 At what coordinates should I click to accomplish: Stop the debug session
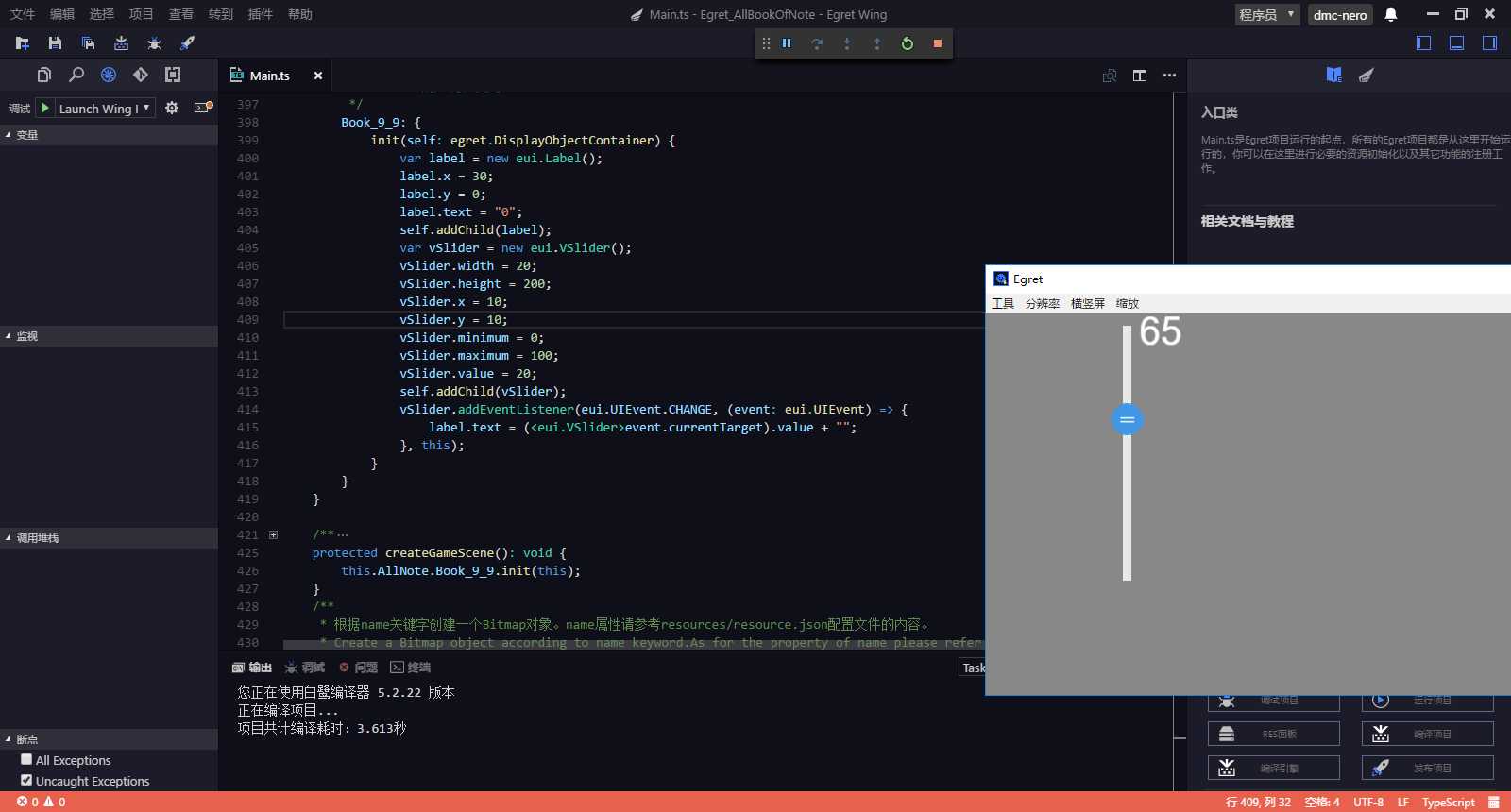pos(938,43)
